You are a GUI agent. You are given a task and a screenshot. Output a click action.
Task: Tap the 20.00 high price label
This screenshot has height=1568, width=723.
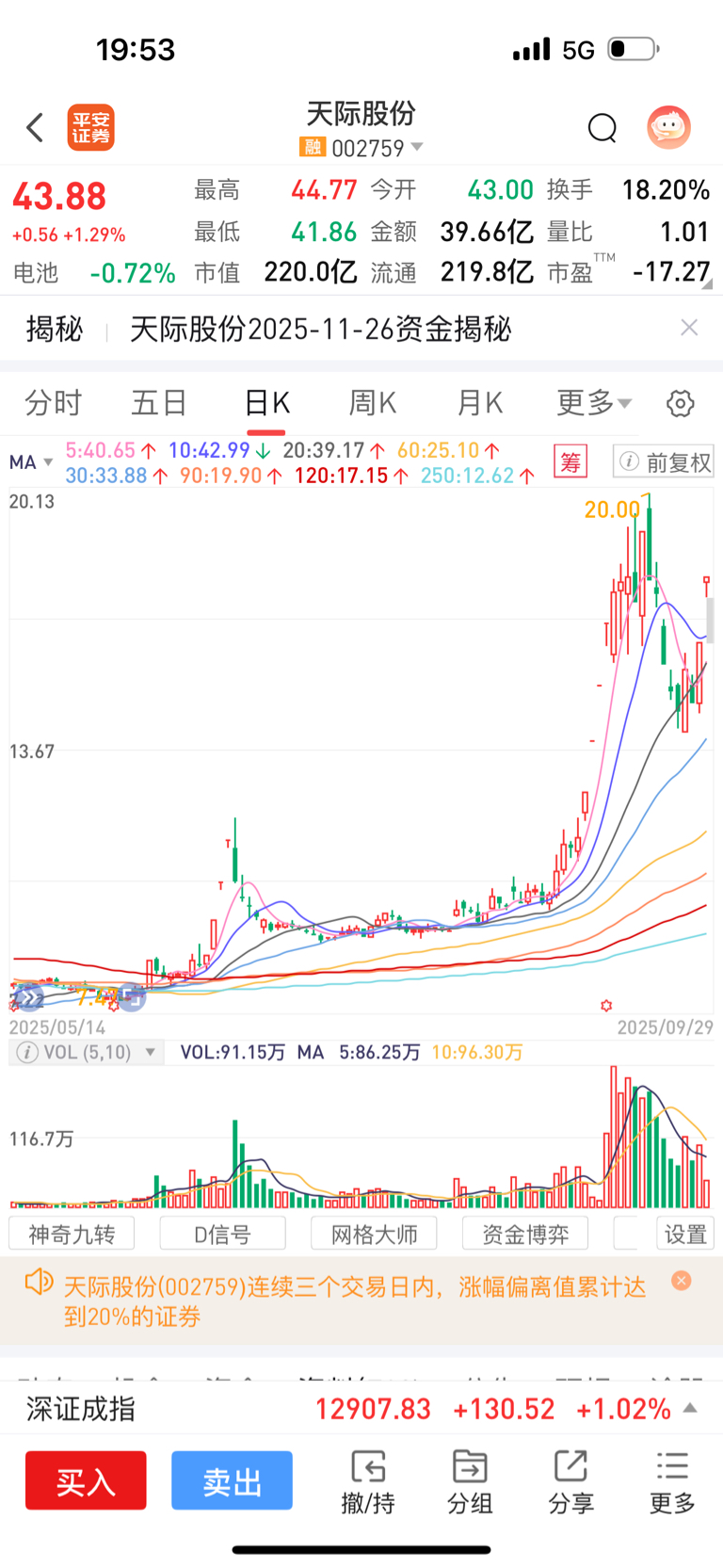pos(612,509)
